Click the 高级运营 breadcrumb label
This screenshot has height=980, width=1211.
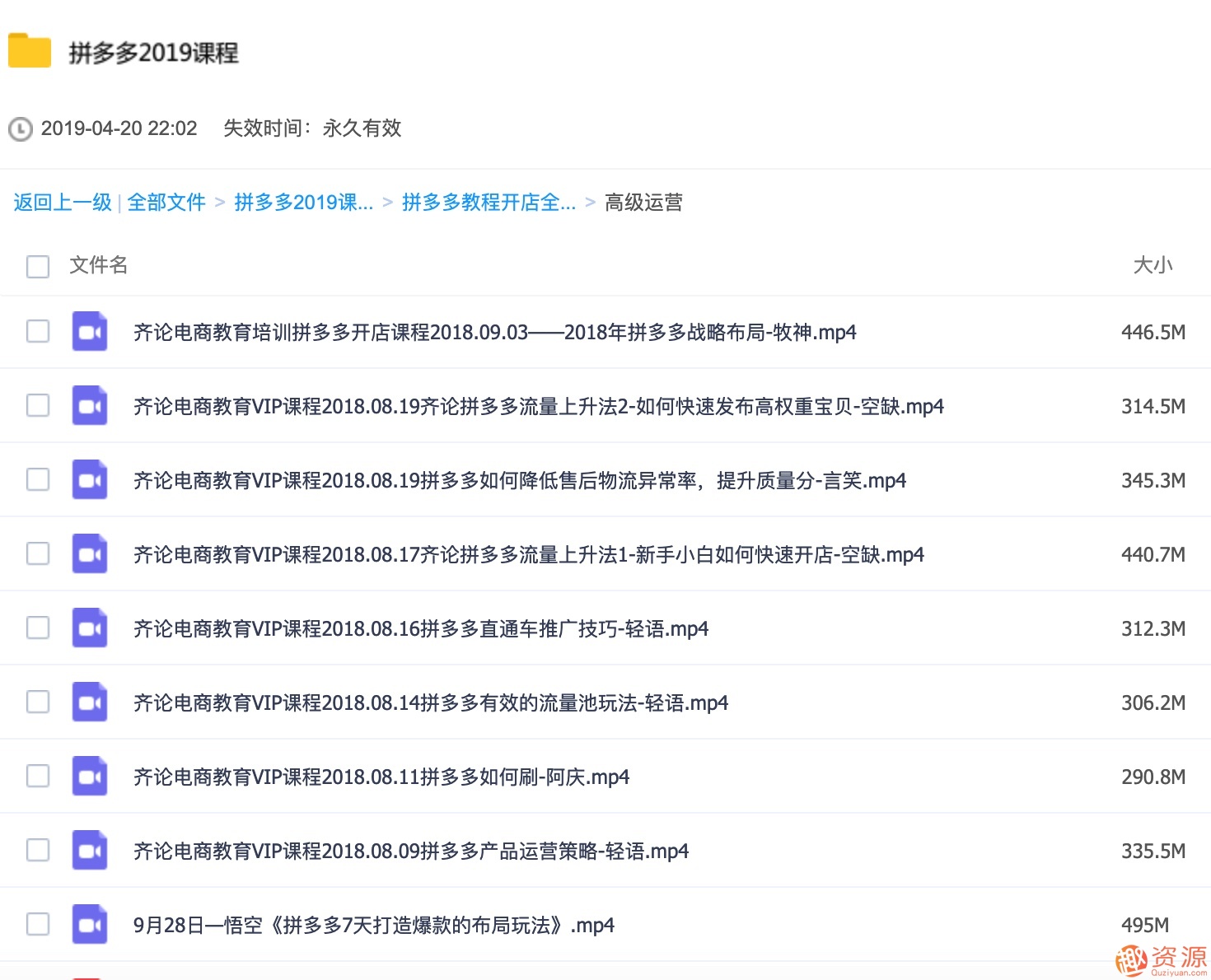pyautogui.click(x=643, y=203)
